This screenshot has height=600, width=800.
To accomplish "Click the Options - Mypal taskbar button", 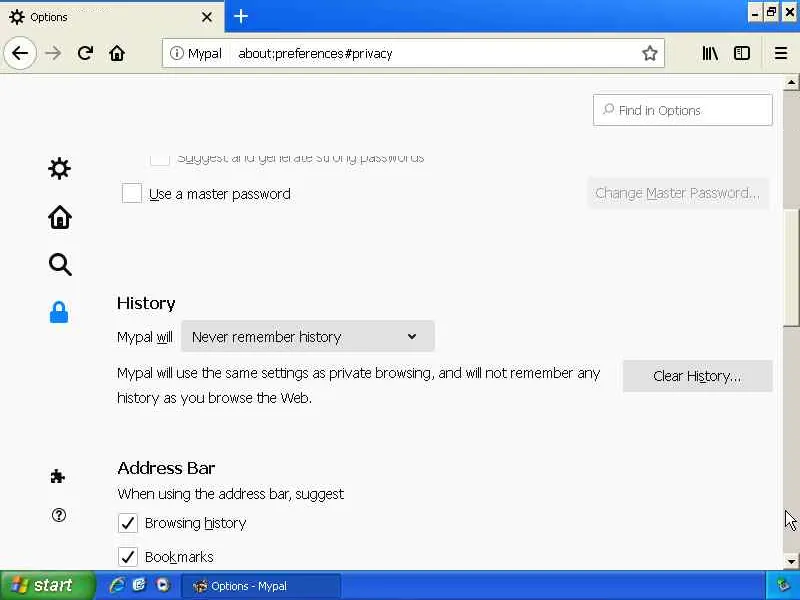I will coord(261,586).
